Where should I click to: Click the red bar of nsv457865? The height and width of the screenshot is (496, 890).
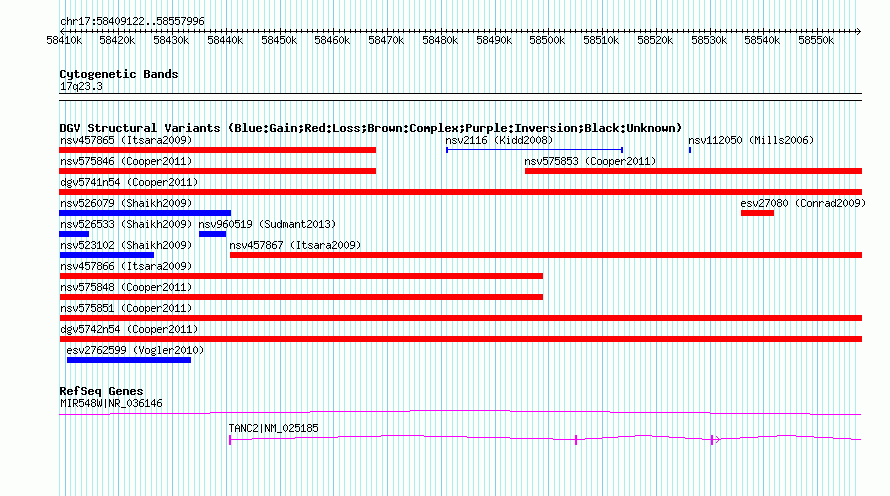tap(217, 150)
